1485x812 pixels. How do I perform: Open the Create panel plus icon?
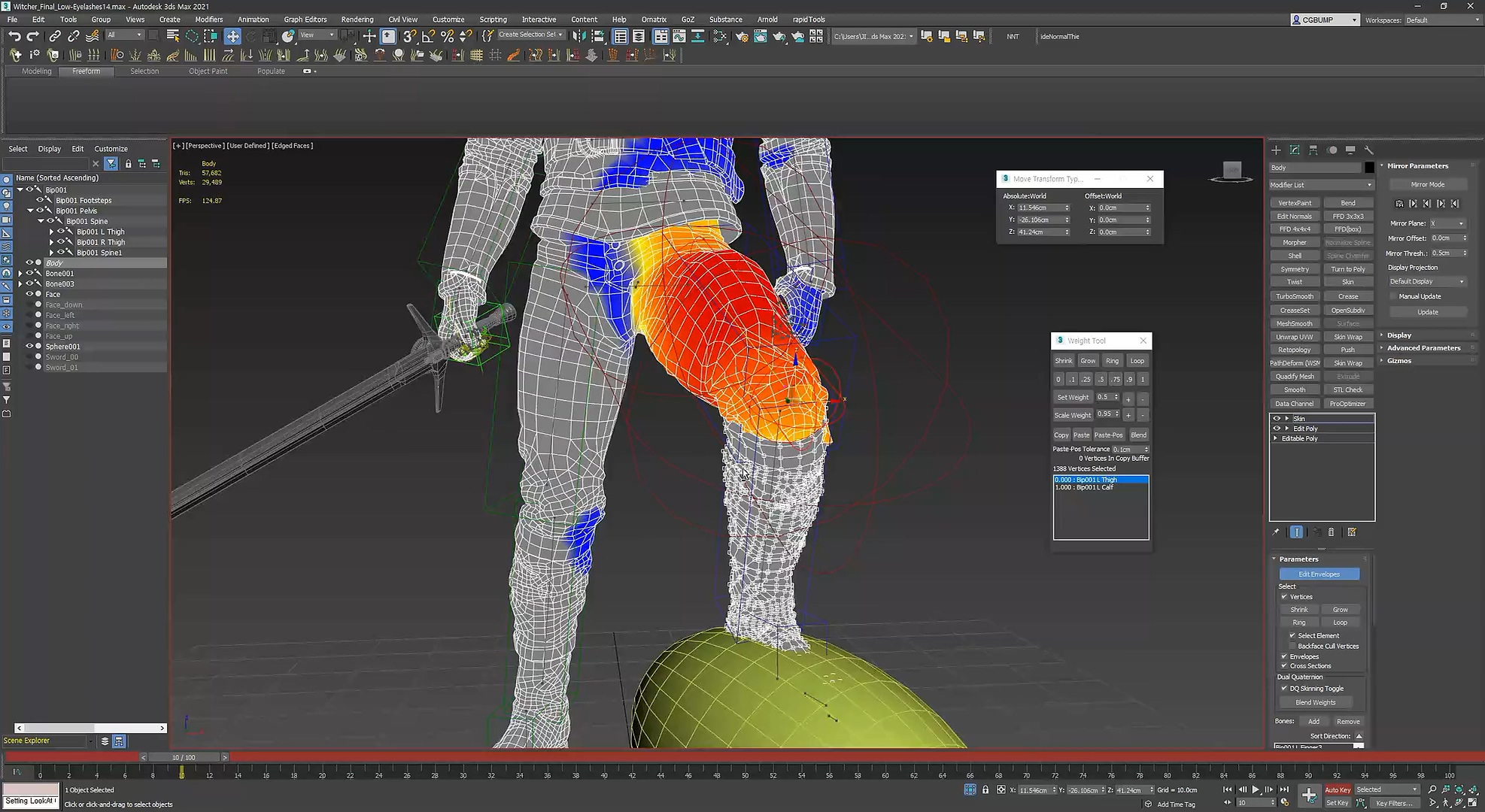click(1276, 150)
